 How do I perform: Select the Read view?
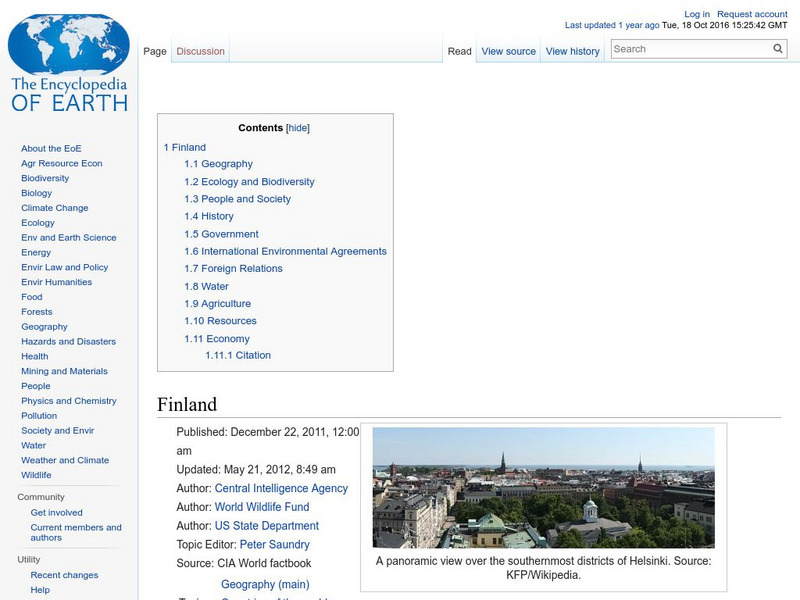tap(459, 51)
